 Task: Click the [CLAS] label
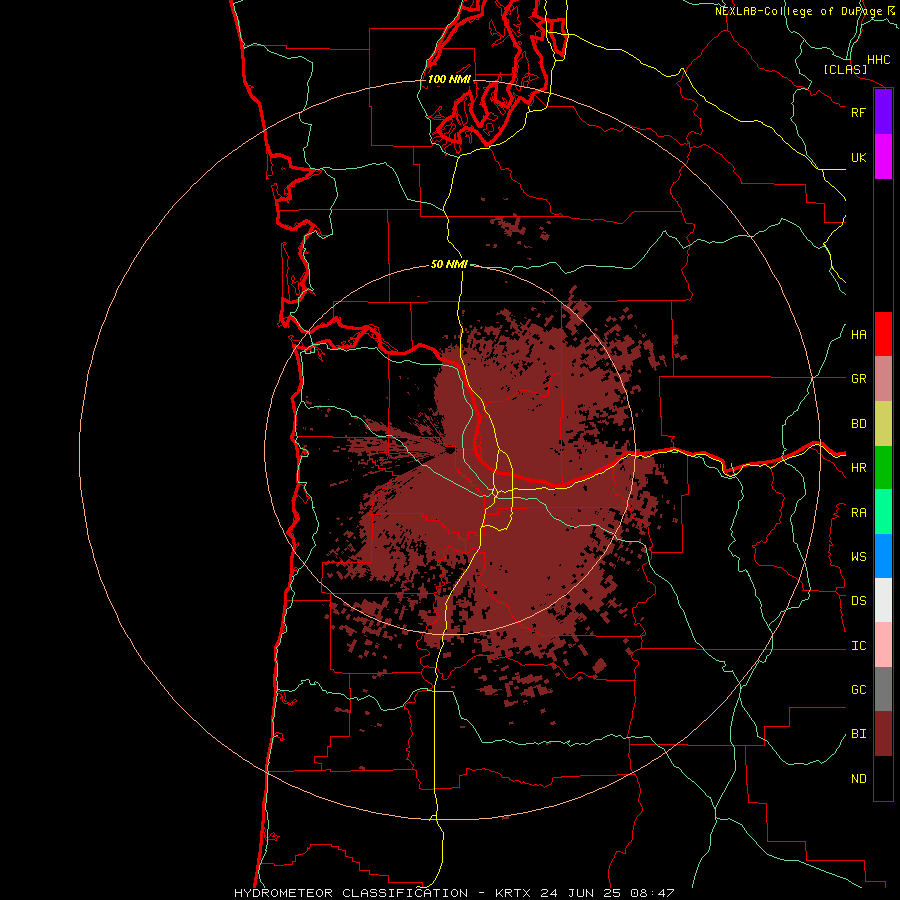[845, 69]
